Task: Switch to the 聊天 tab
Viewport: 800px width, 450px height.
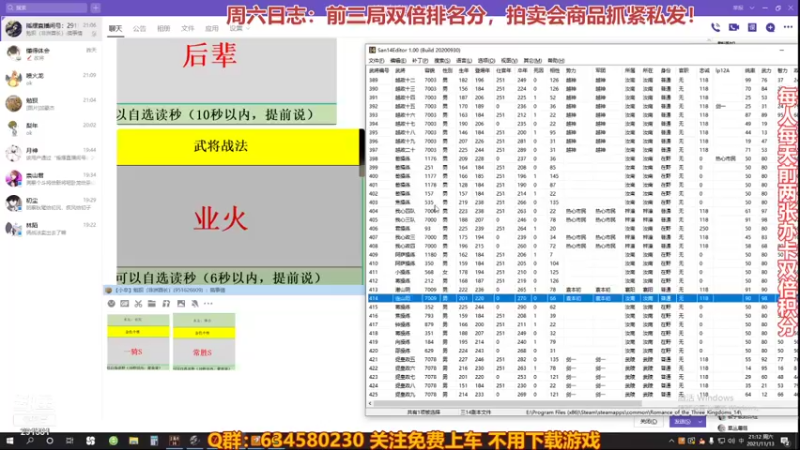Action: pos(115,29)
